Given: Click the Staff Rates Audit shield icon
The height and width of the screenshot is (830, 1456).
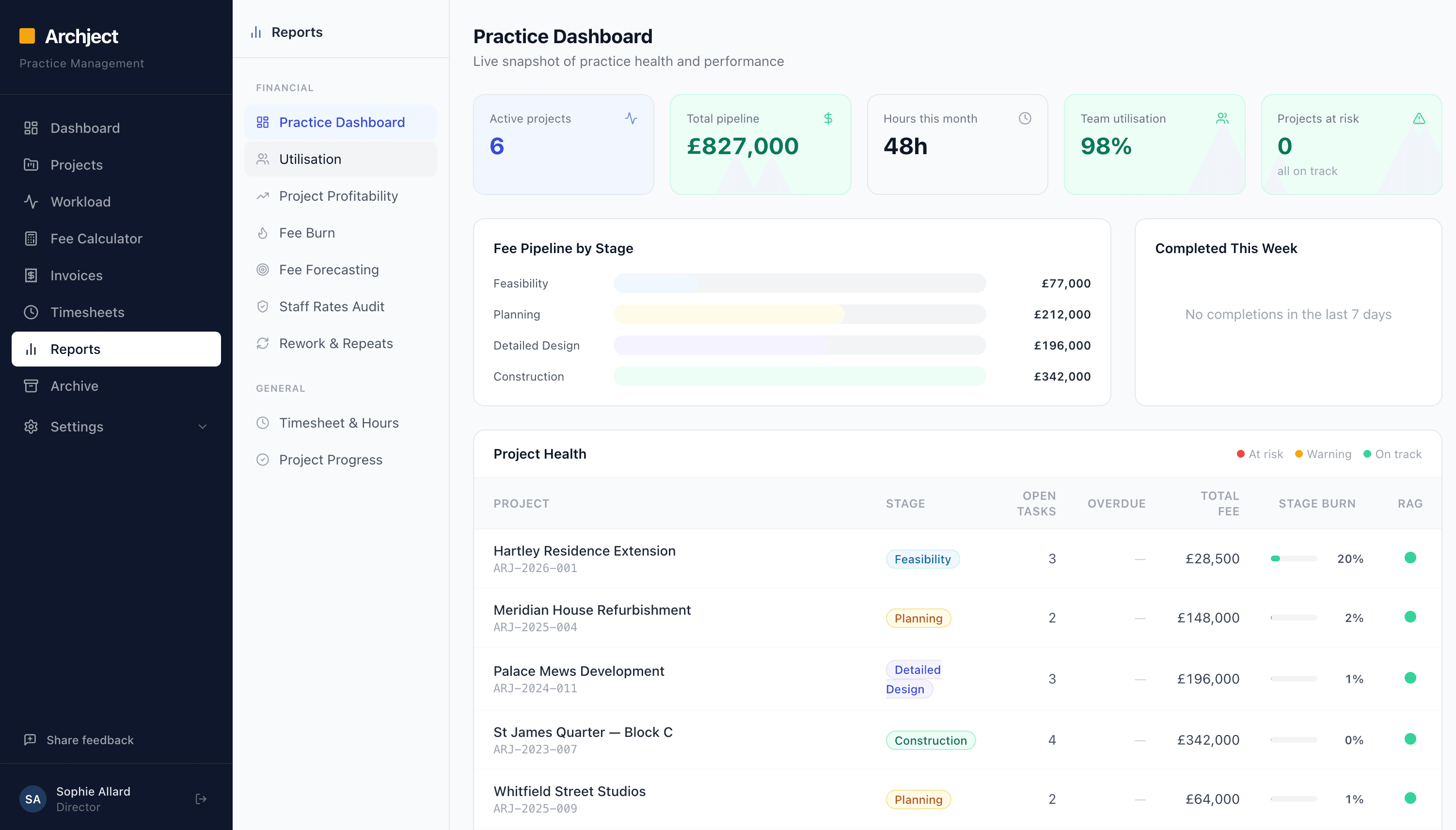Looking at the screenshot, I should tap(263, 307).
